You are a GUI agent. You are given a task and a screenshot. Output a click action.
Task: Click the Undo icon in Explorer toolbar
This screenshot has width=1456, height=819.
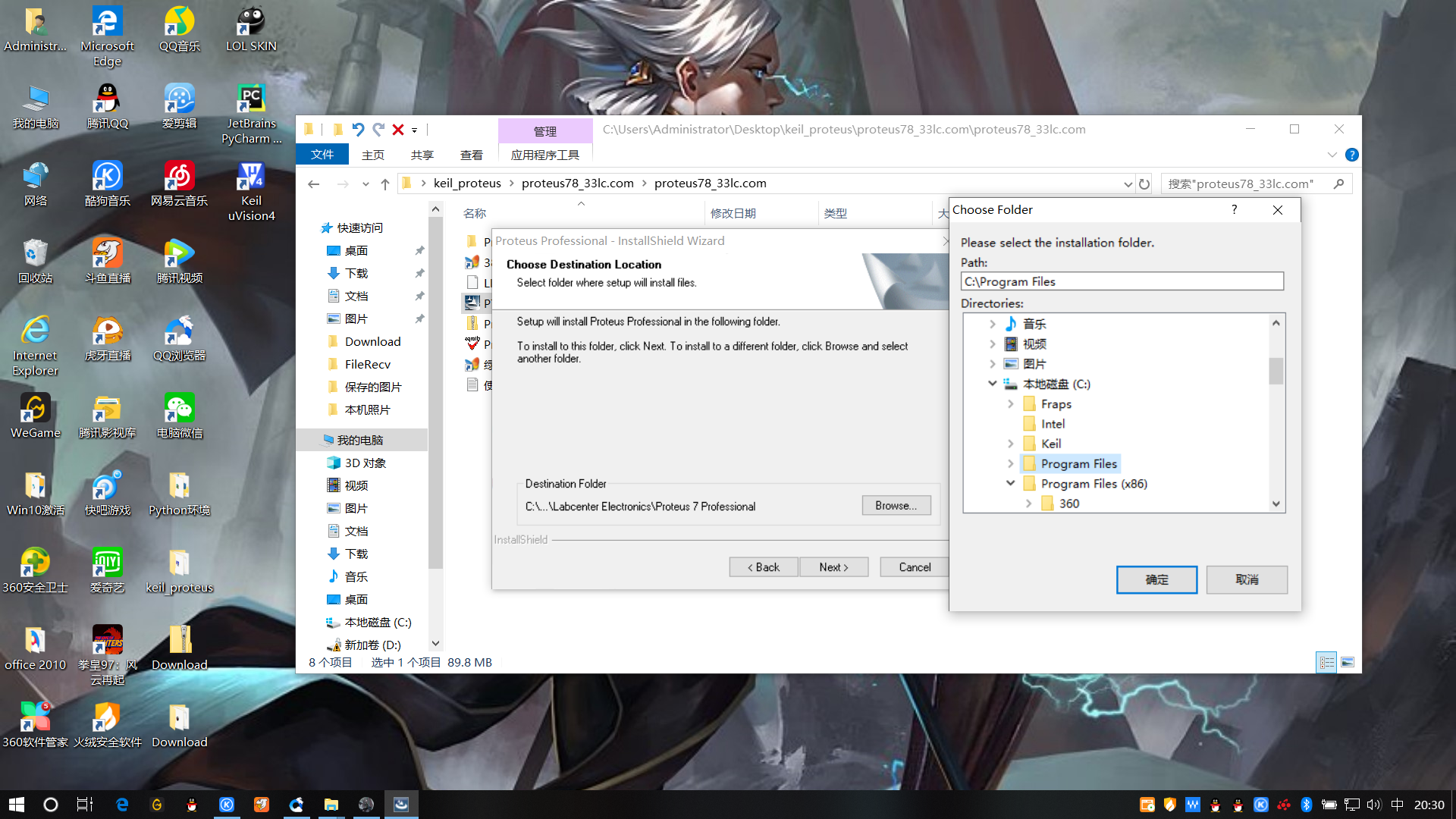click(358, 130)
